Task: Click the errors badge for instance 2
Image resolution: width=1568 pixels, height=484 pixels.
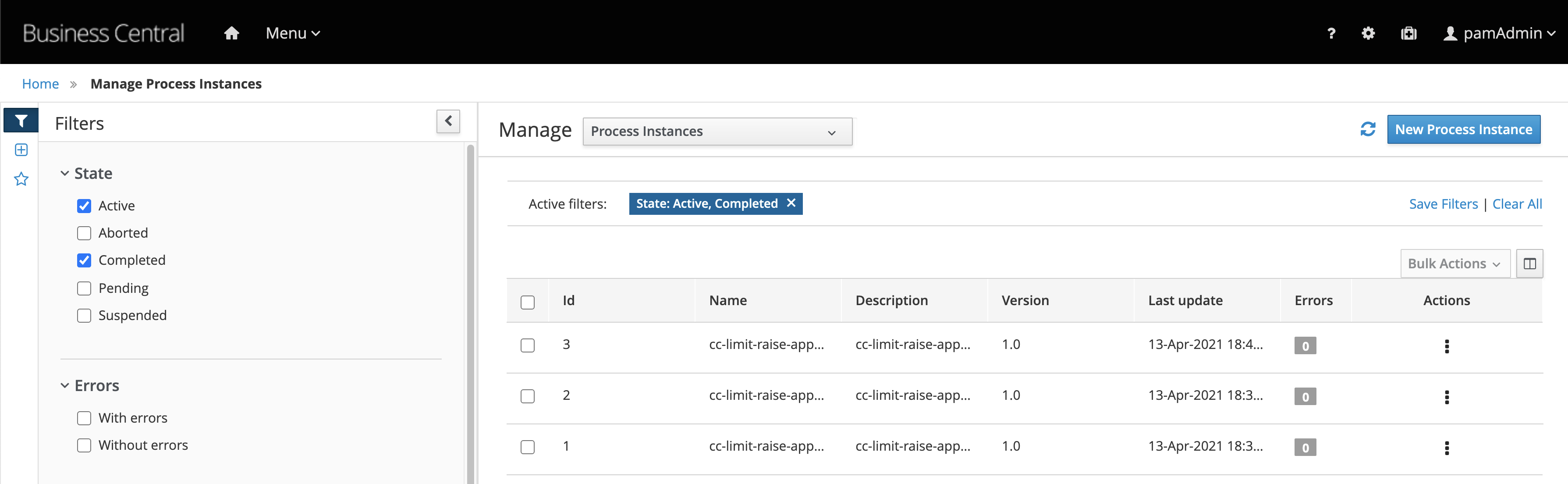Action: (1305, 397)
